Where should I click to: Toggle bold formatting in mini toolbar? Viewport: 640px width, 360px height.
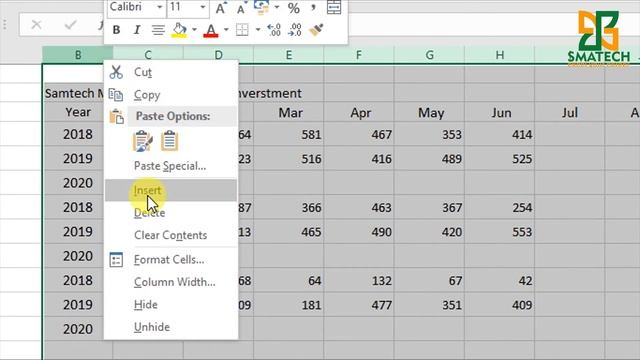coord(116,30)
